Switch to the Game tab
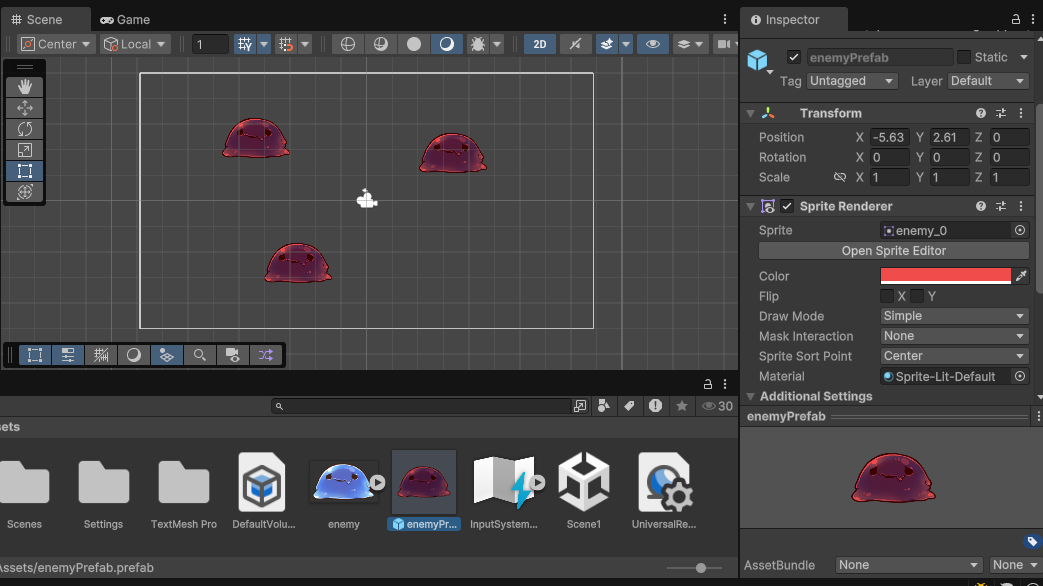Screen dimensions: 1043x586 [x=125, y=19]
